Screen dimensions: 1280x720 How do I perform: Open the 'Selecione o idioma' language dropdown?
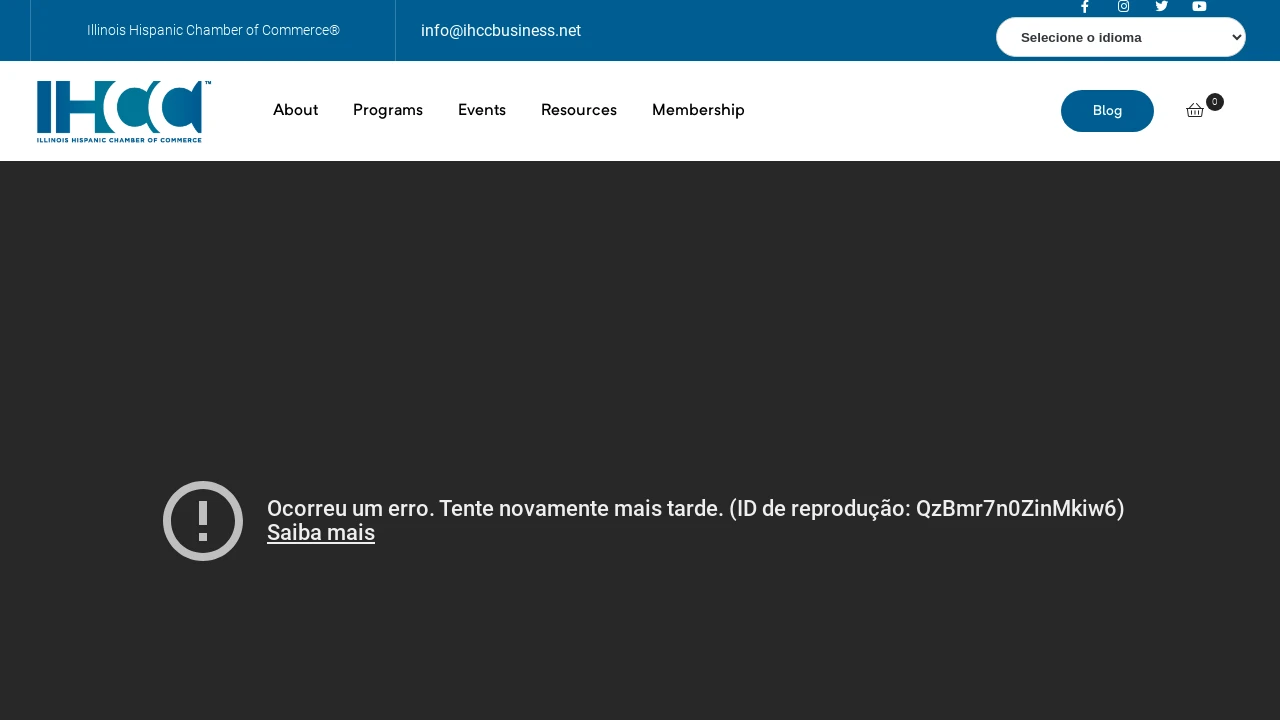point(1120,38)
